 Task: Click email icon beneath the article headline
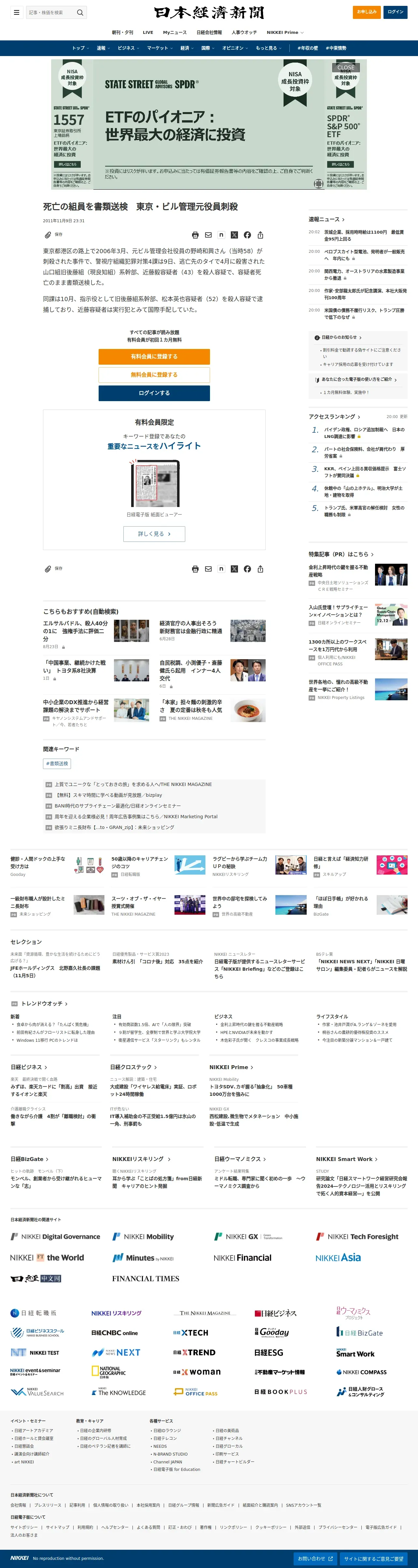coord(208,235)
